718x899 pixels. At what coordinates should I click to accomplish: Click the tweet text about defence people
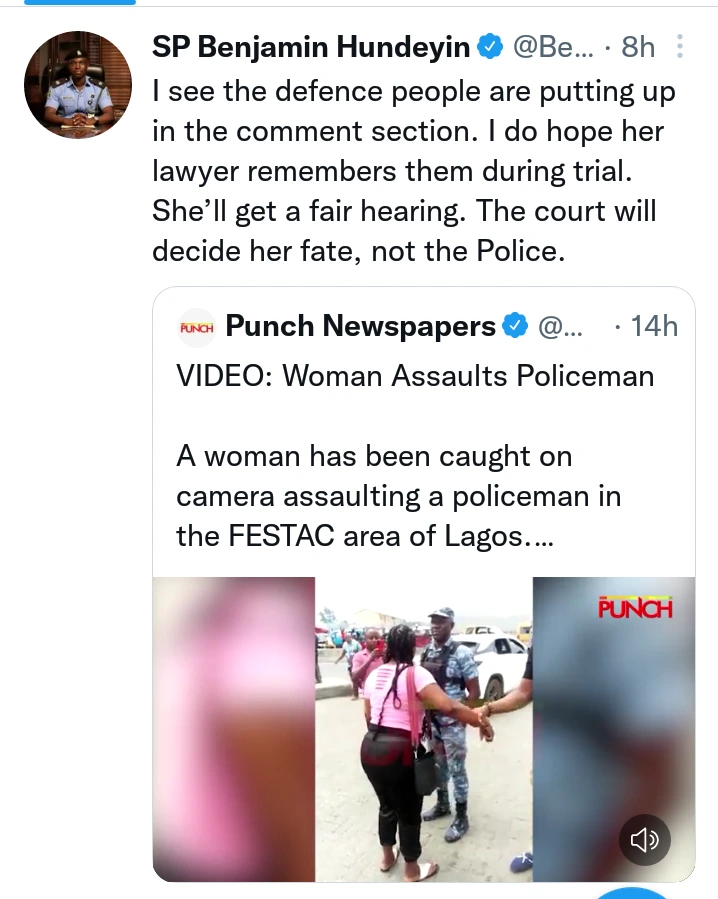click(x=414, y=172)
